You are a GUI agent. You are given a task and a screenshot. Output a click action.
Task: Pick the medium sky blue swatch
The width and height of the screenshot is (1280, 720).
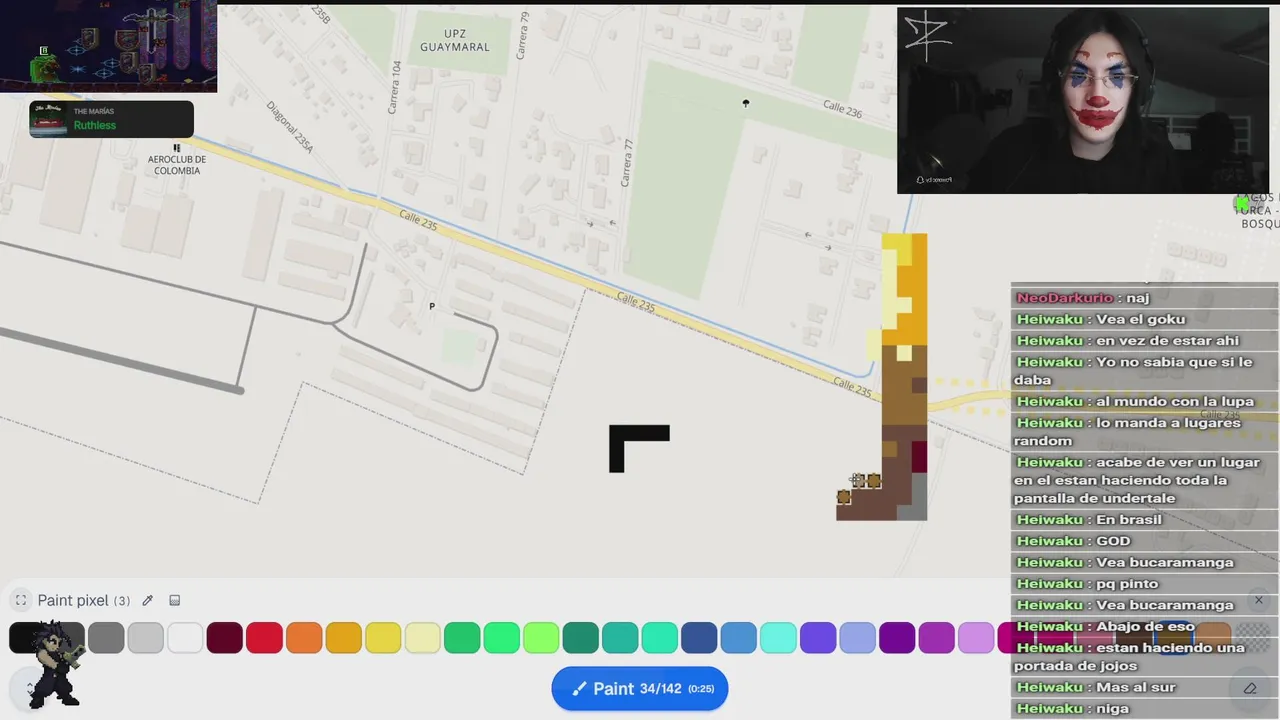[x=739, y=638]
